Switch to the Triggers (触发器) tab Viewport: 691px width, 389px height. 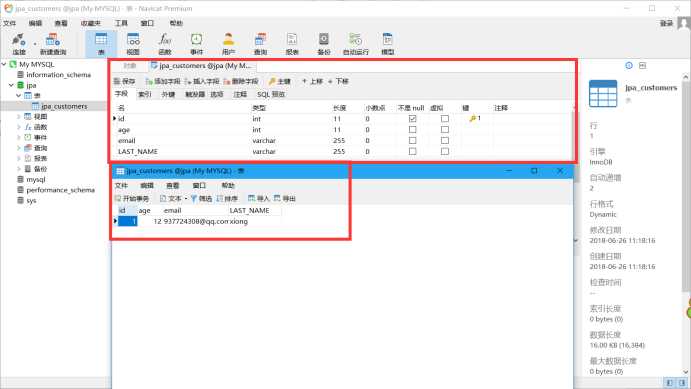(x=195, y=94)
